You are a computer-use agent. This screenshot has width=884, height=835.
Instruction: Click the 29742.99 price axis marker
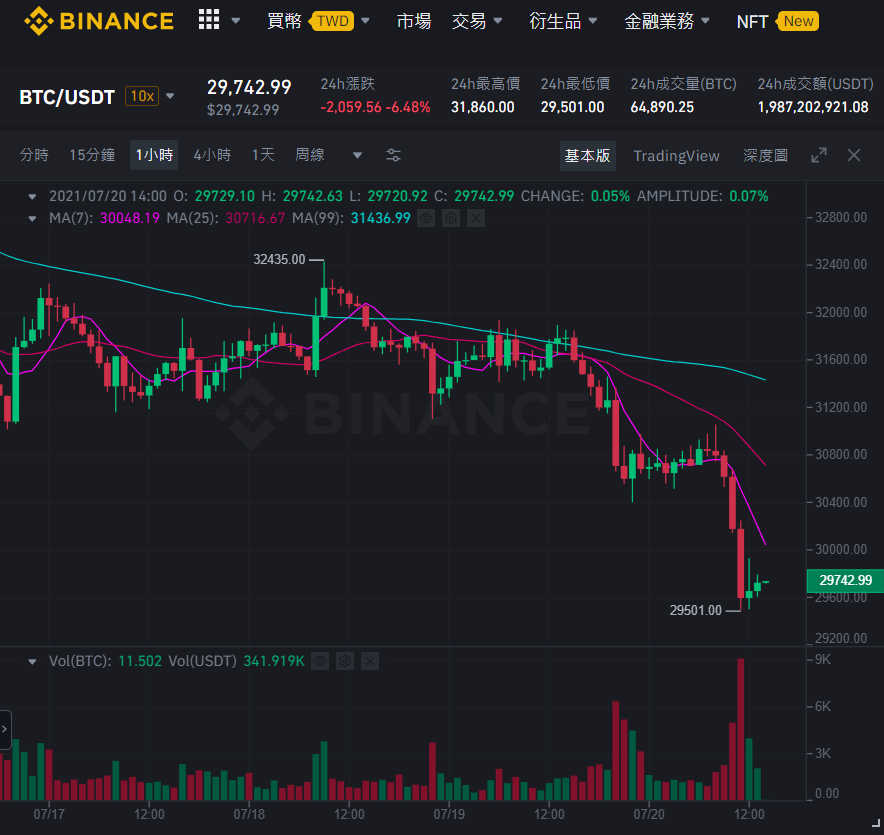(845, 580)
